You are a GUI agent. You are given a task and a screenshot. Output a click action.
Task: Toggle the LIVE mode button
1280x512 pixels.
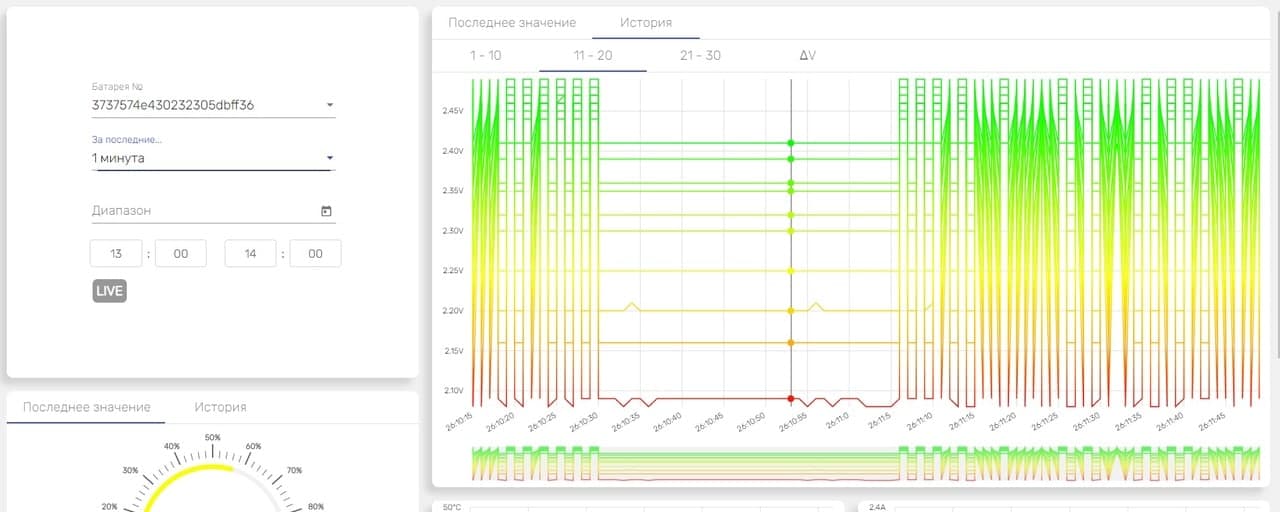(109, 291)
